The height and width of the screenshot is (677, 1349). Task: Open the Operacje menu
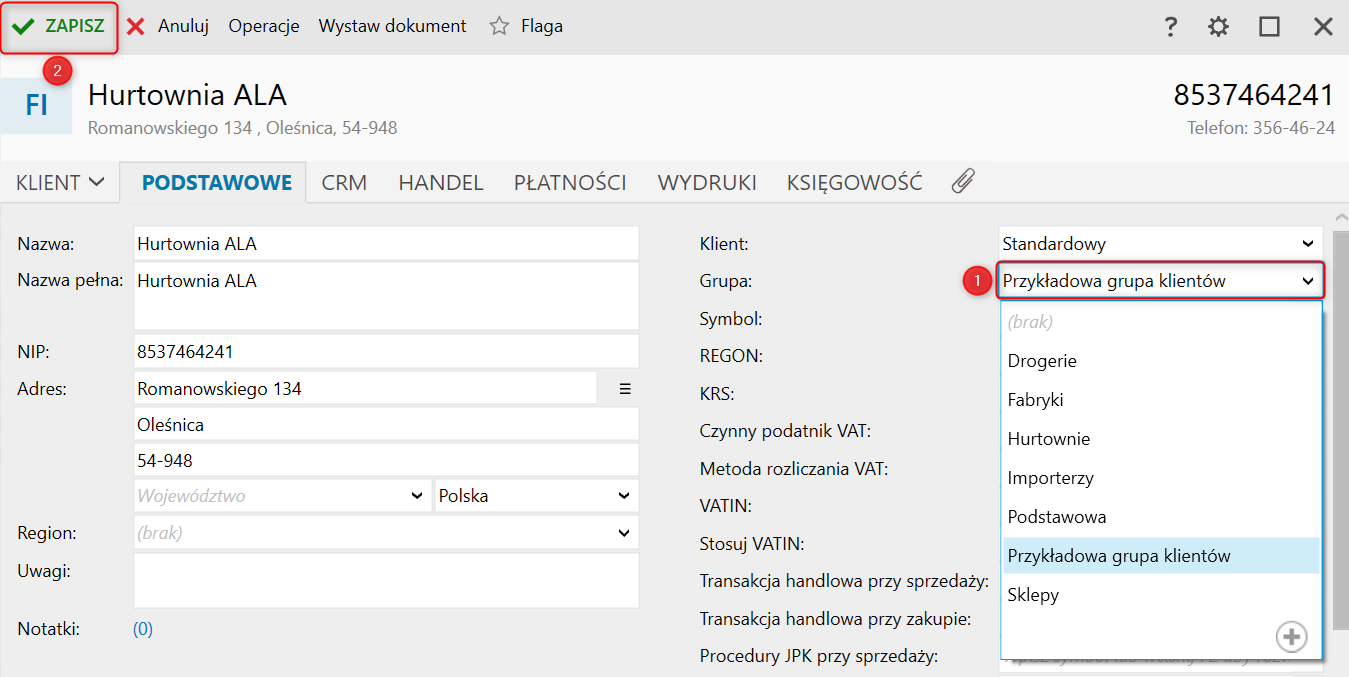(264, 27)
